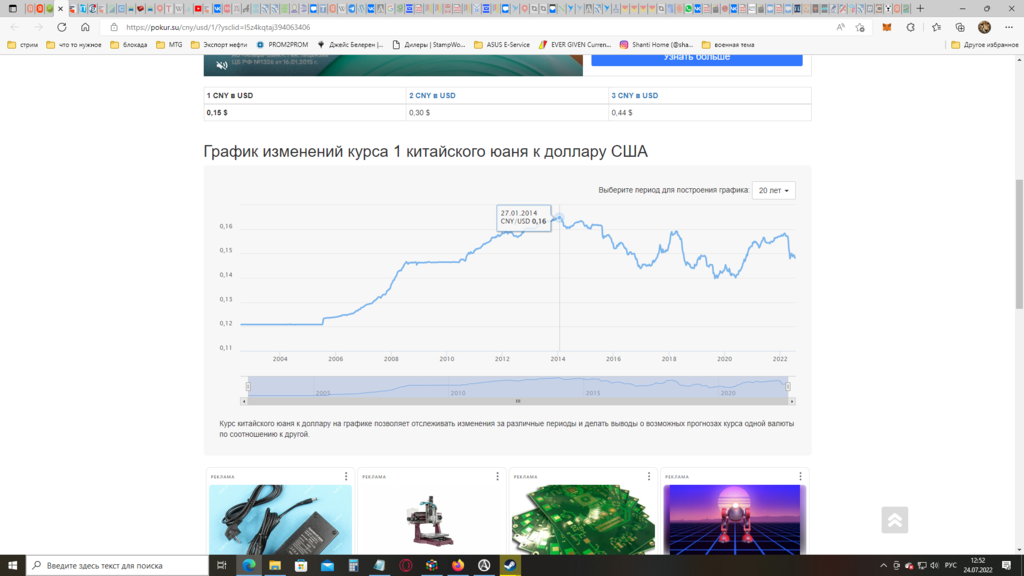Unmute the video ad with speaker icon

222,65
